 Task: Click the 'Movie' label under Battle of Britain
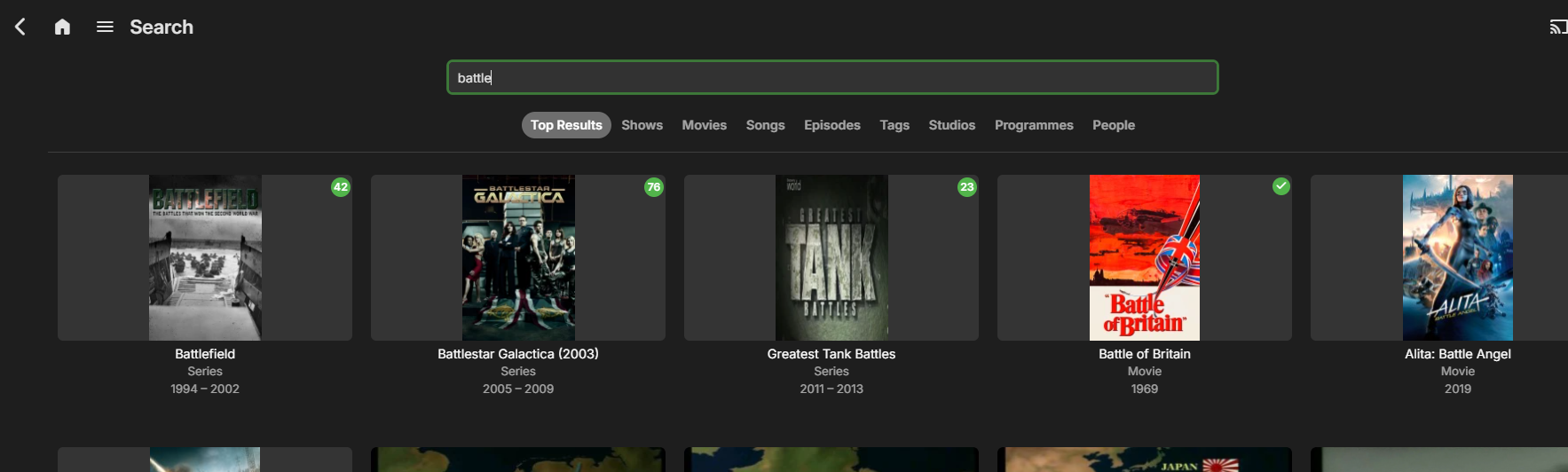point(1145,372)
